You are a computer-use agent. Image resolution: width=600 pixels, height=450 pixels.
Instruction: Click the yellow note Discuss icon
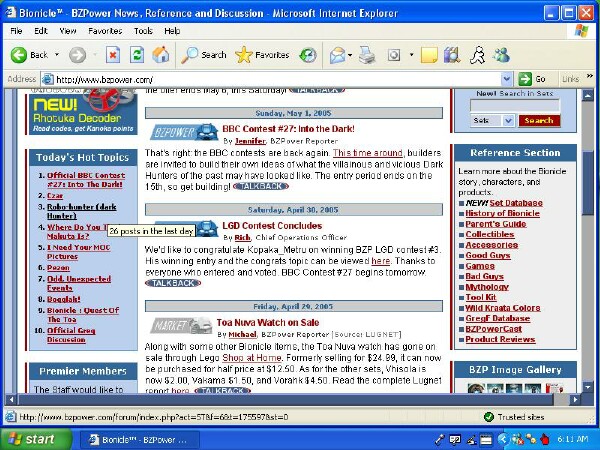(429, 55)
